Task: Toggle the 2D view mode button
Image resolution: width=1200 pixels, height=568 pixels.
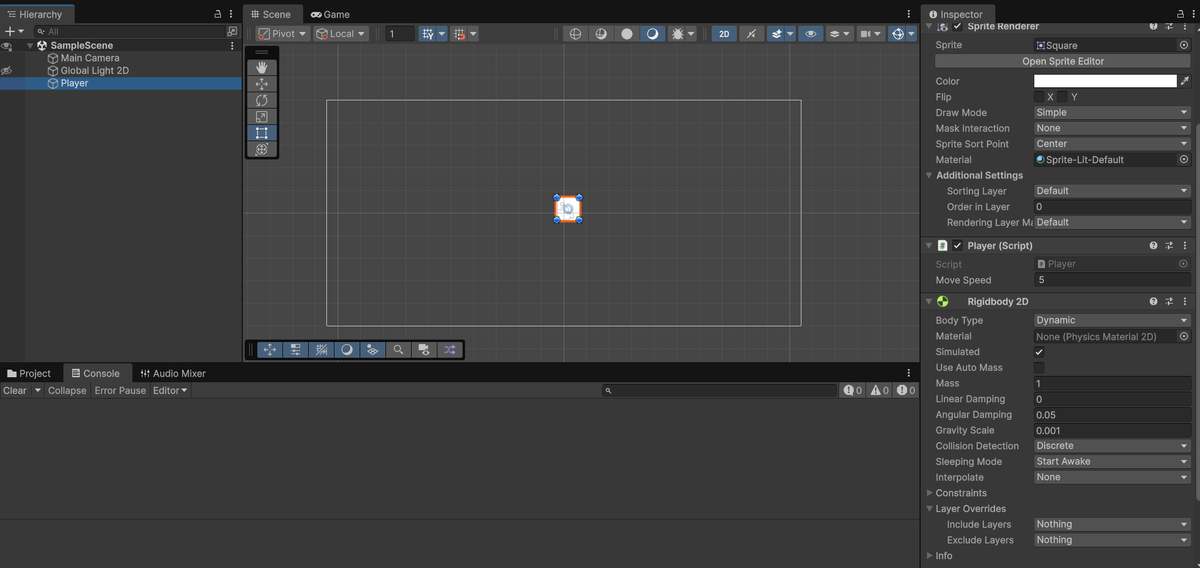Action: tap(724, 33)
